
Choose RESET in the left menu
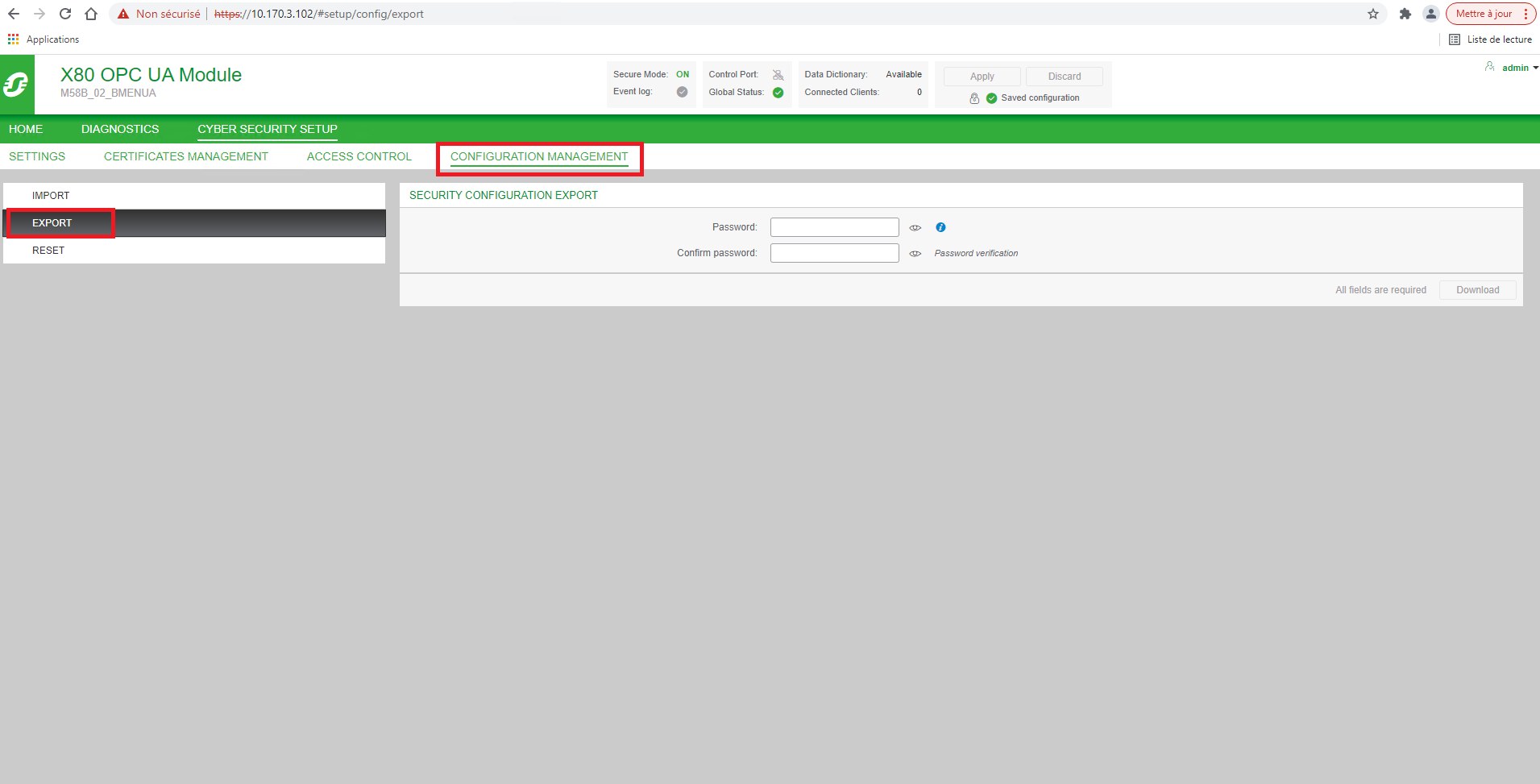[194, 251]
